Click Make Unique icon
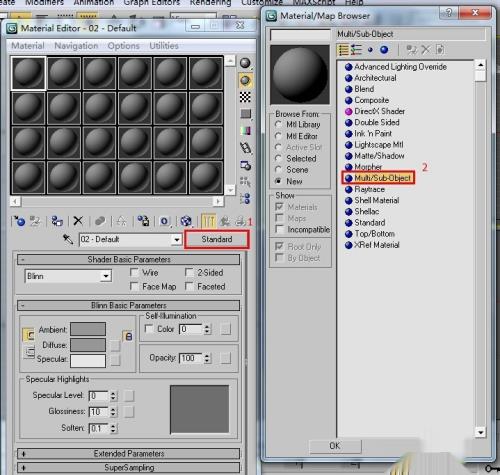 (121, 221)
